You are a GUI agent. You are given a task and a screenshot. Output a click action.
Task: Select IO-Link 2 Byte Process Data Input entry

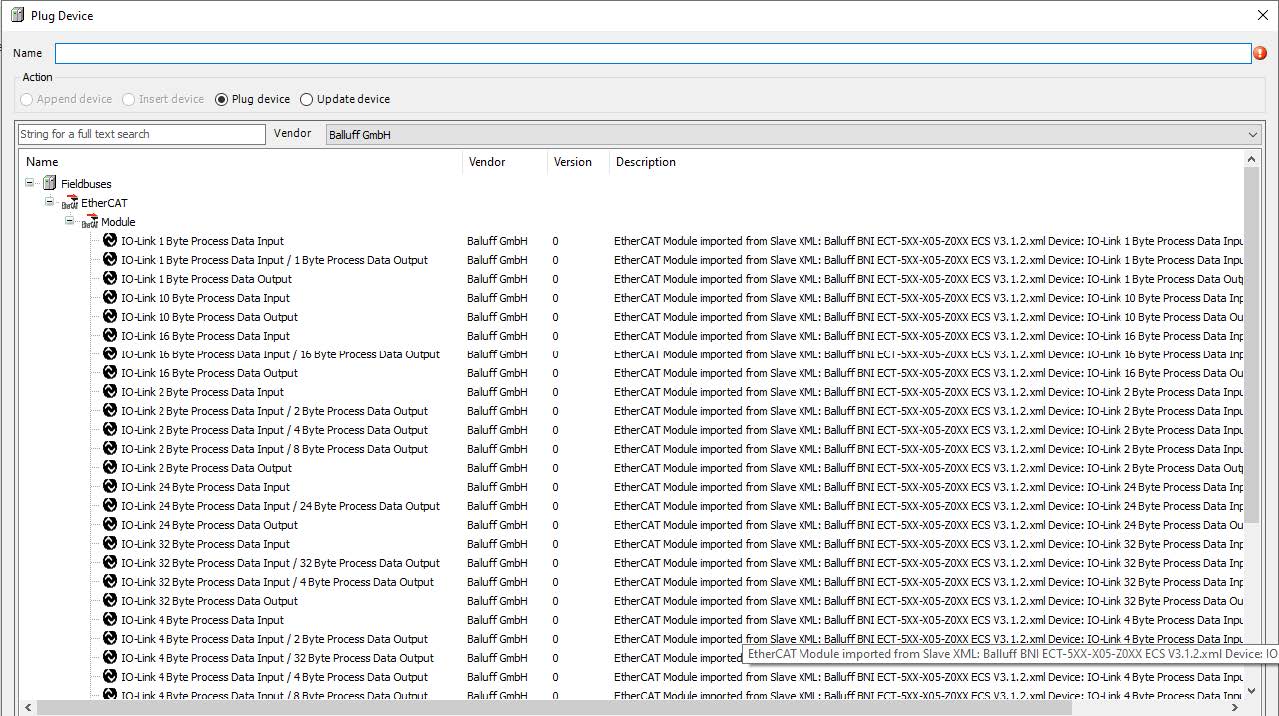pos(202,392)
